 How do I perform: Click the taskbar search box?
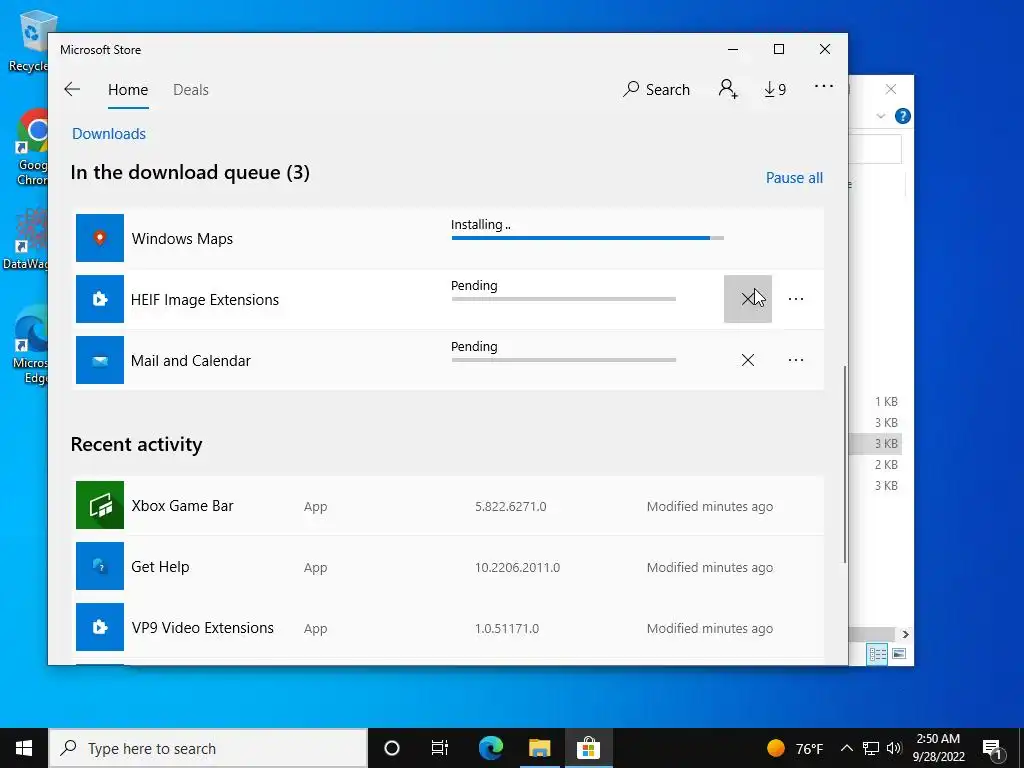(x=208, y=748)
